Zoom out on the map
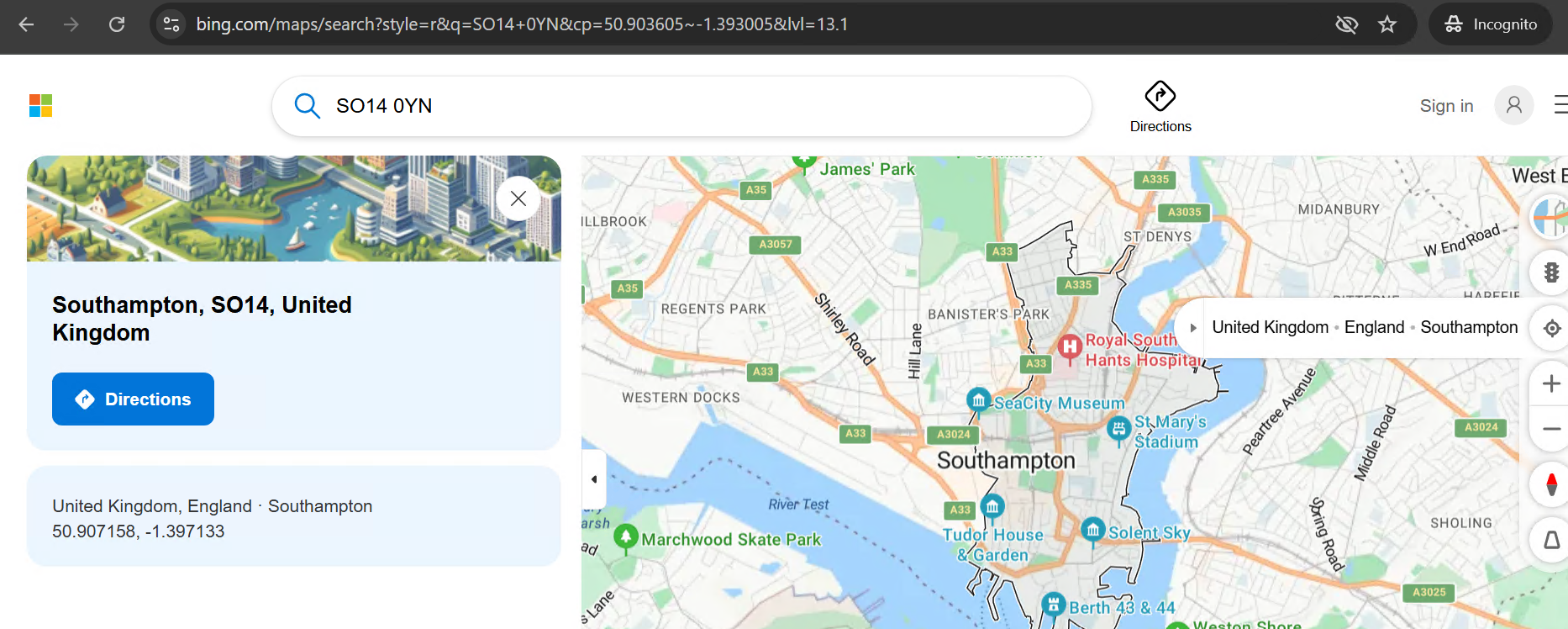Viewport: 1568px width, 629px height. [x=1551, y=429]
